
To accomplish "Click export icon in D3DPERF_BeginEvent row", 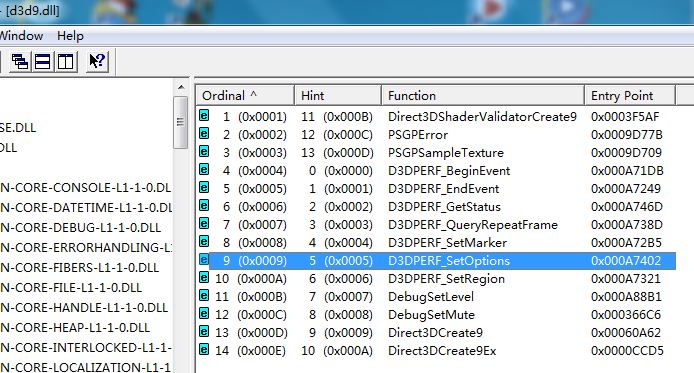I will pos(204,170).
